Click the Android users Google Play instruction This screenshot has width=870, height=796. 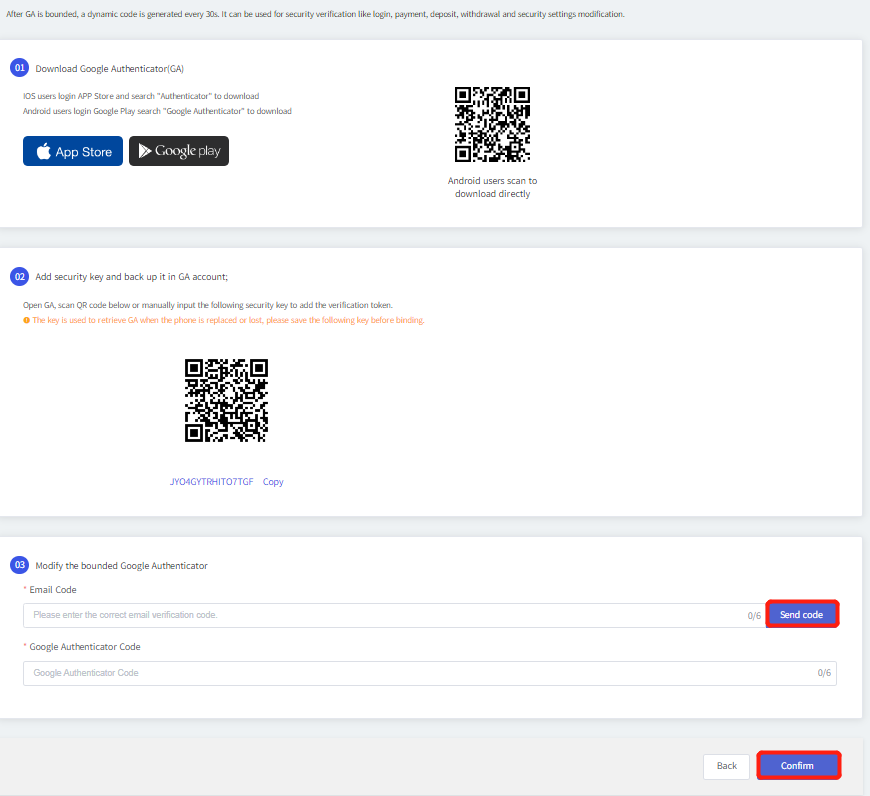tap(157, 111)
